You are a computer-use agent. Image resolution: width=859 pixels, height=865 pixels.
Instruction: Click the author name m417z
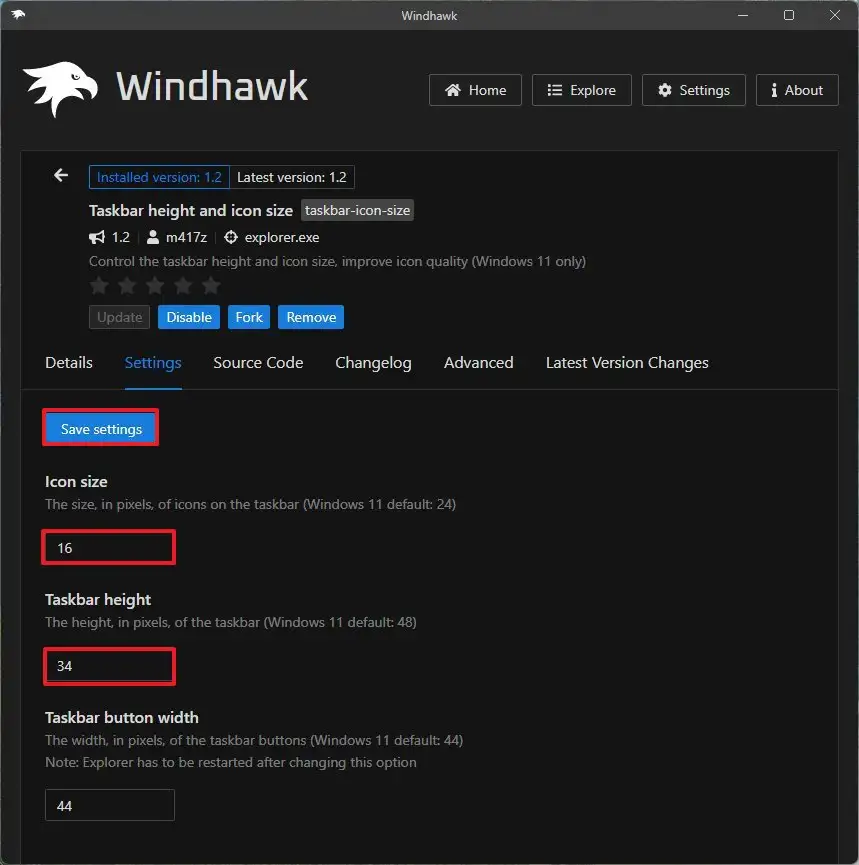[x=186, y=238]
